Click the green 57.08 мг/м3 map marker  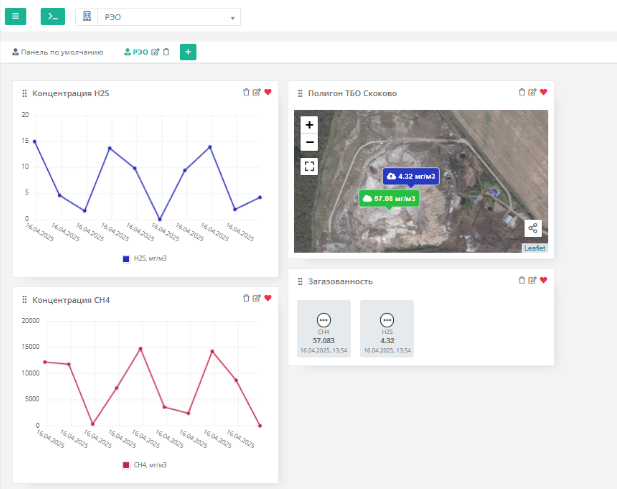pos(388,198)
